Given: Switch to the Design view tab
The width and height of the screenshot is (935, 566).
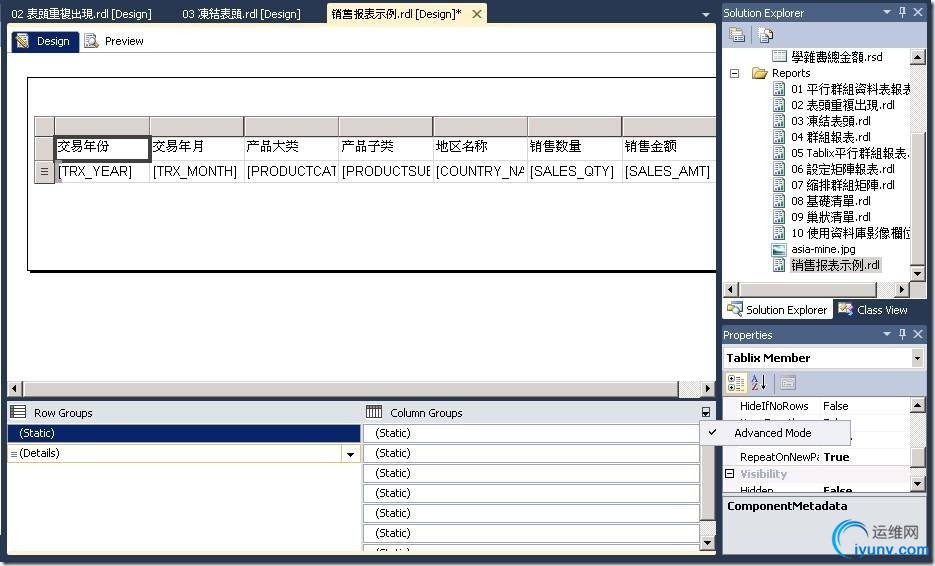Looking at the screenshot, I should [x=45, y=41].
